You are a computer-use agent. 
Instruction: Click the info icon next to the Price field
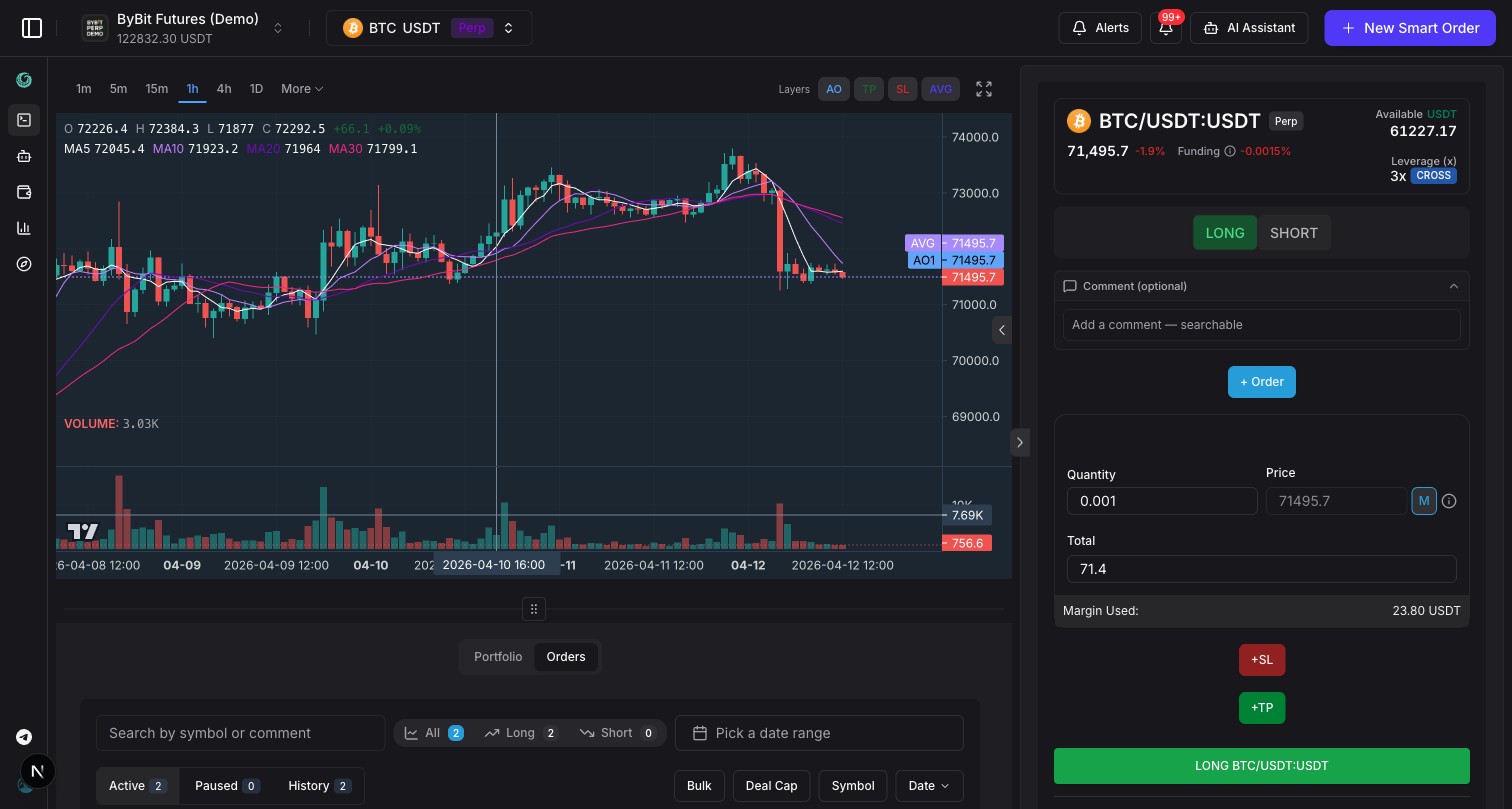1449,501
